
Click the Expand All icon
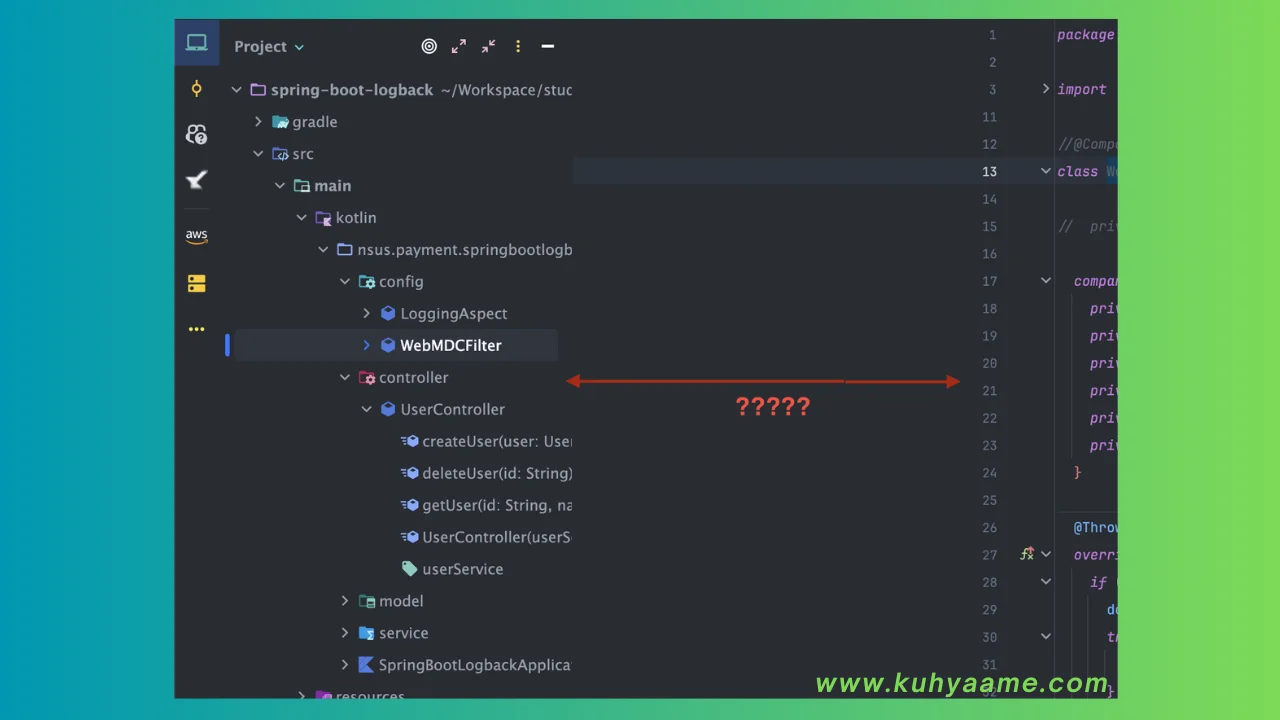(459, 46)
